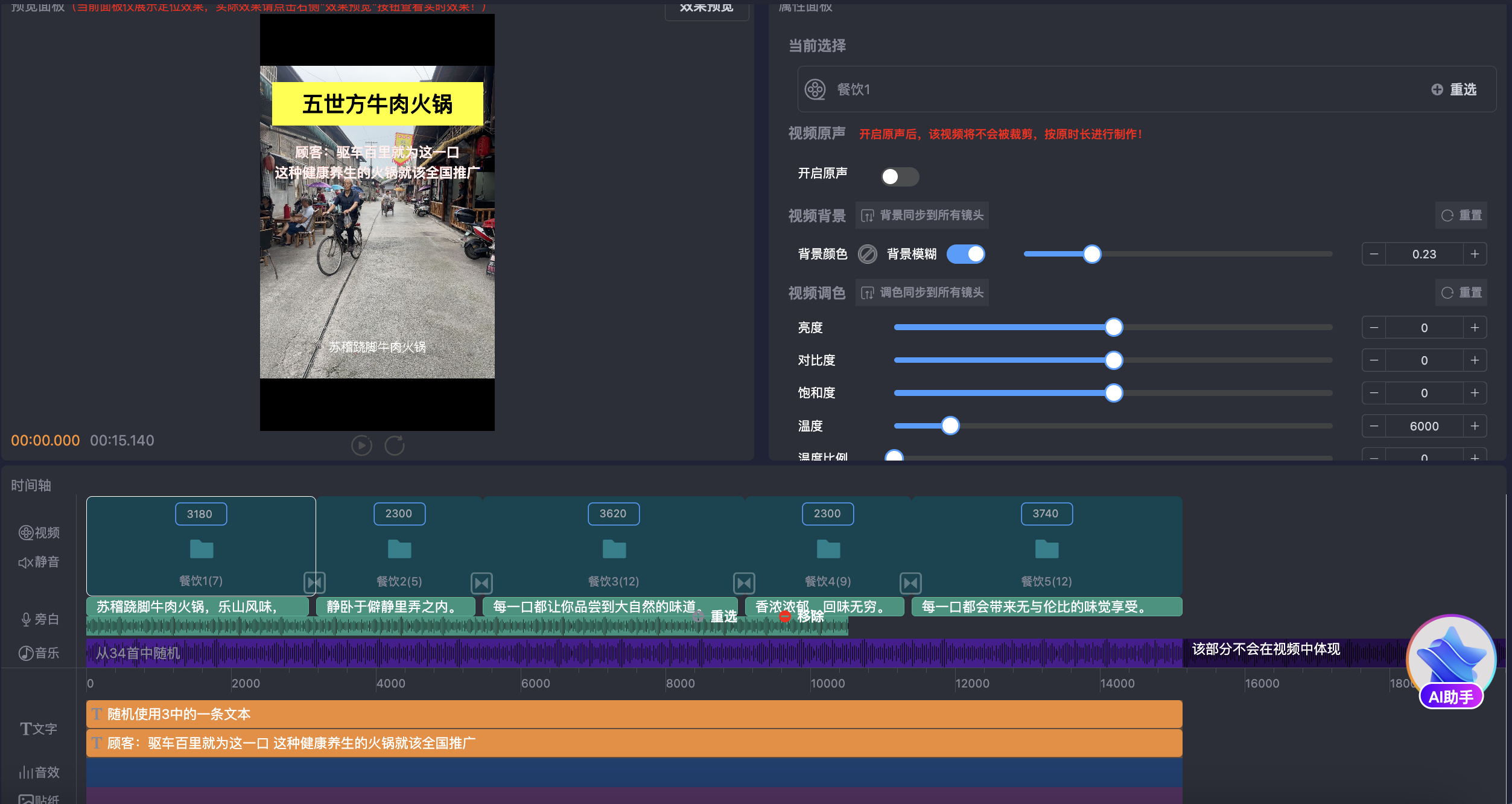The width and height of the screenshot is (1512, 804).
Task: Select the background color swatch icon
Action: [867, 254]
